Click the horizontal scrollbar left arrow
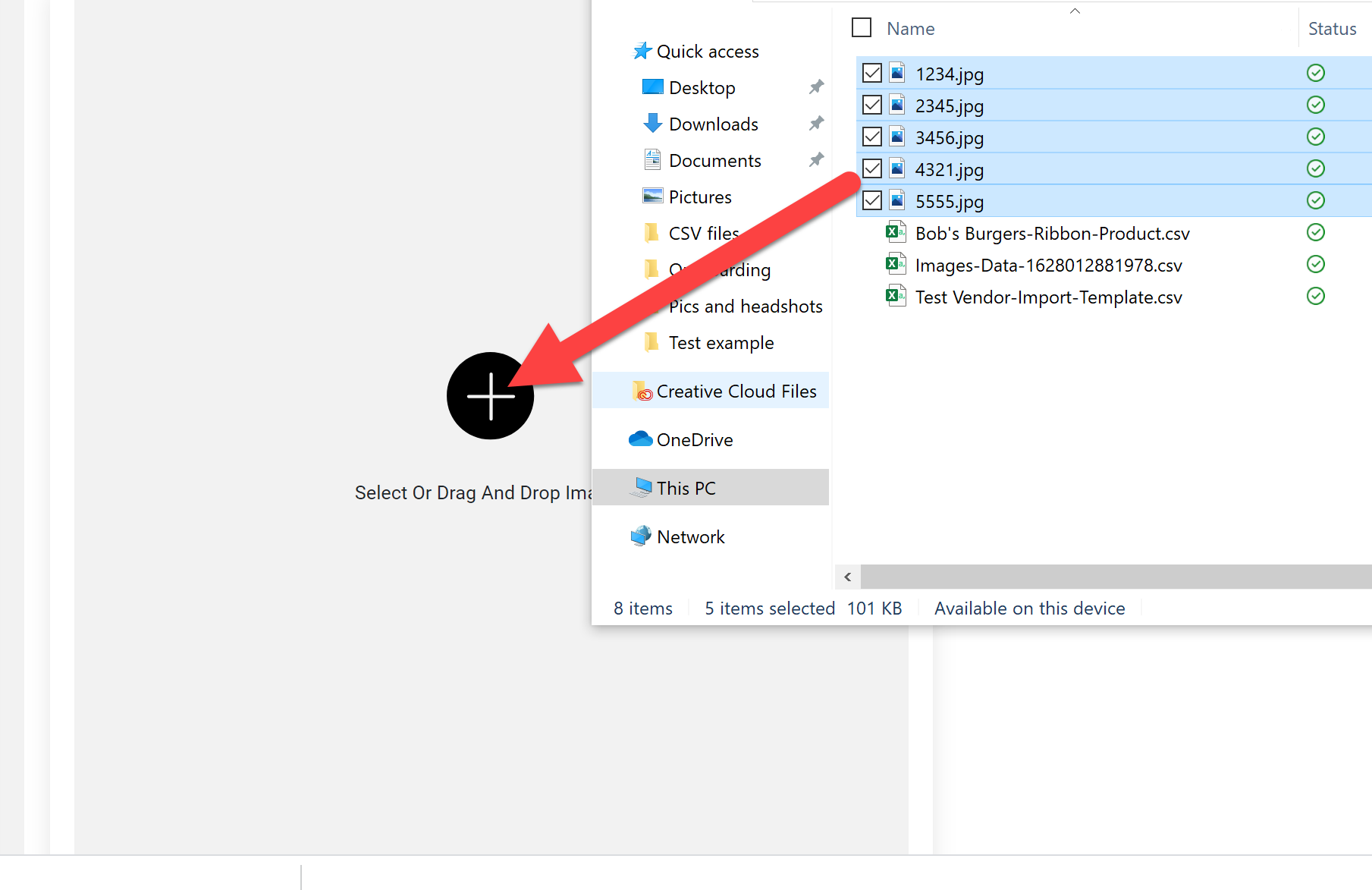Viewport: 1372px width, 890px height. click(x=848, y=577)
